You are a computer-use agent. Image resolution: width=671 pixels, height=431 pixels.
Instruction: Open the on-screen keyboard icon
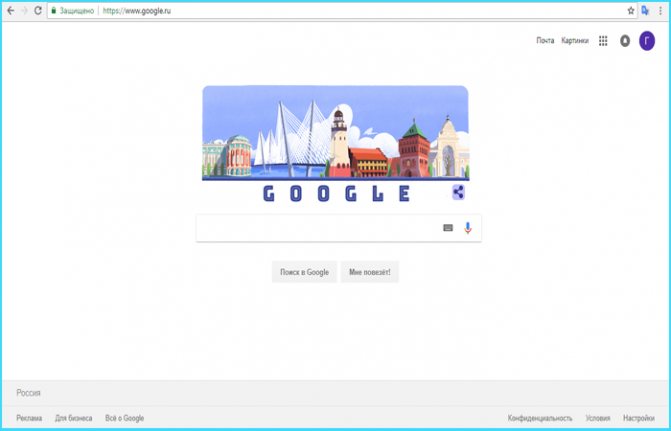pos(448,228)
